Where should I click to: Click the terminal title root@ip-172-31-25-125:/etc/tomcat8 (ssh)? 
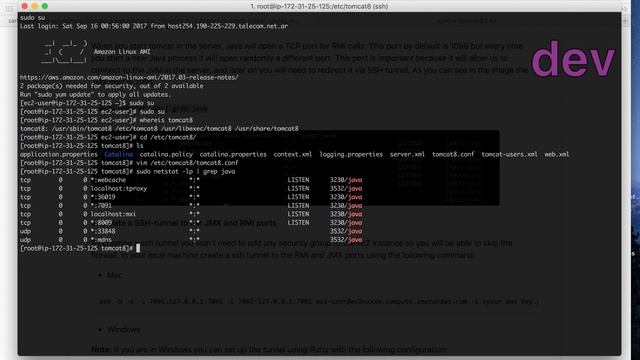[x=319, y=7]
